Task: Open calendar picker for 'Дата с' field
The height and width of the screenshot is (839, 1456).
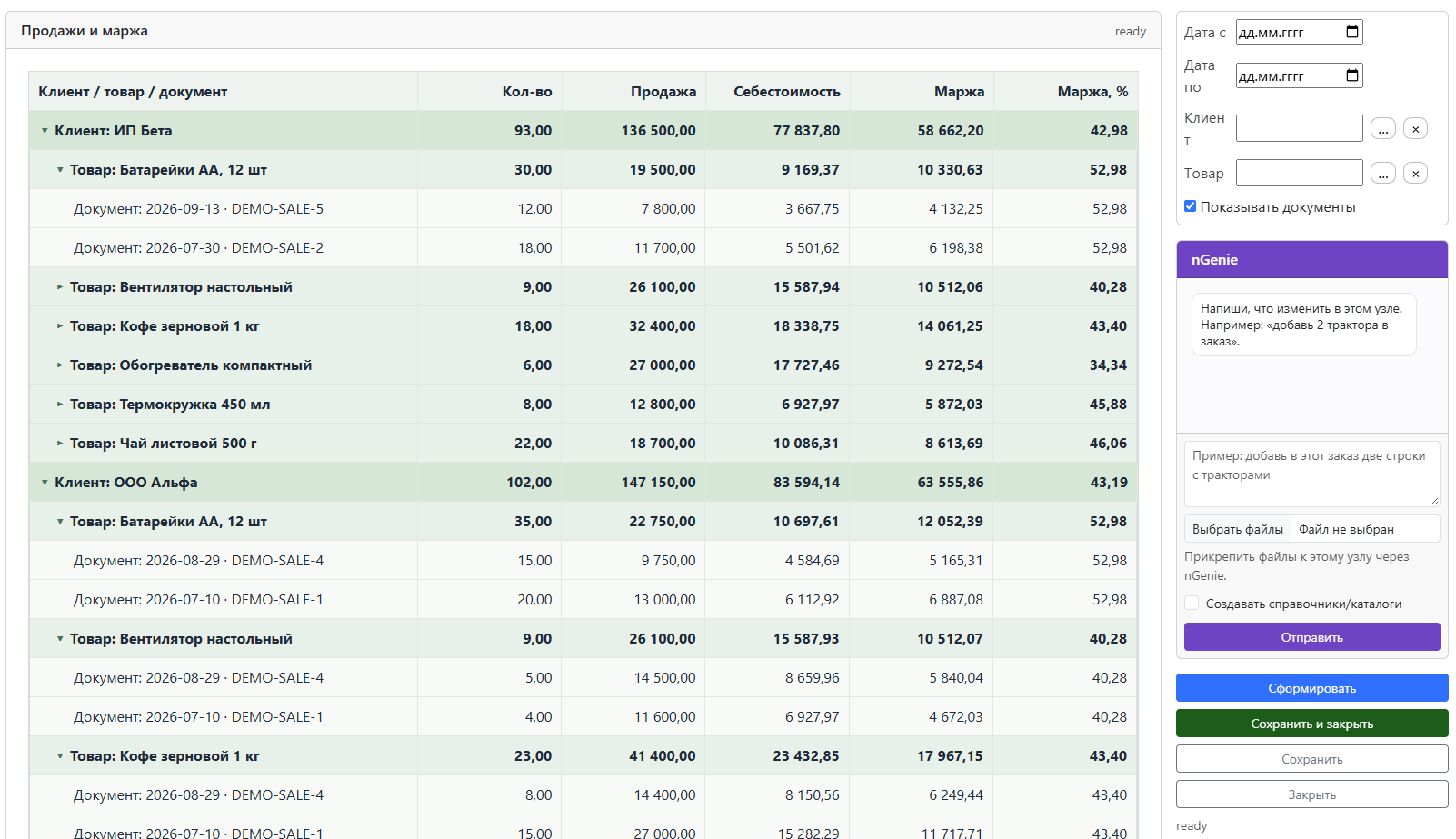Action: coord(1352,32)
